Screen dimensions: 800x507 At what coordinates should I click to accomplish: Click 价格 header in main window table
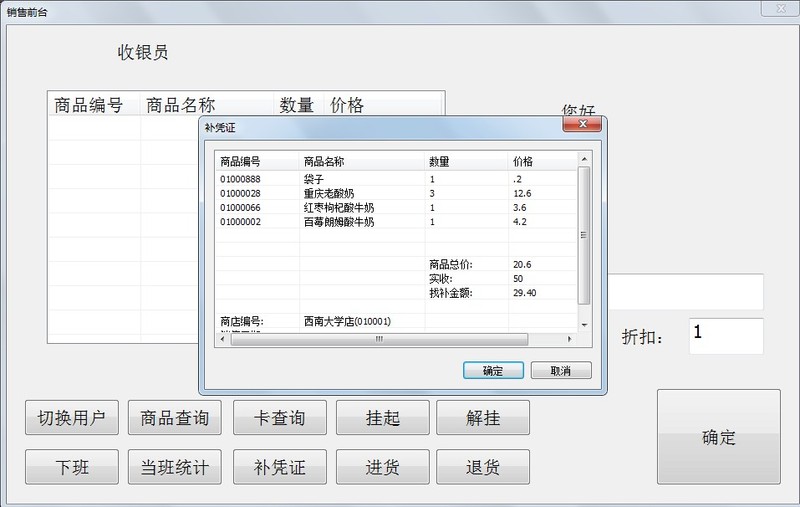383,105
